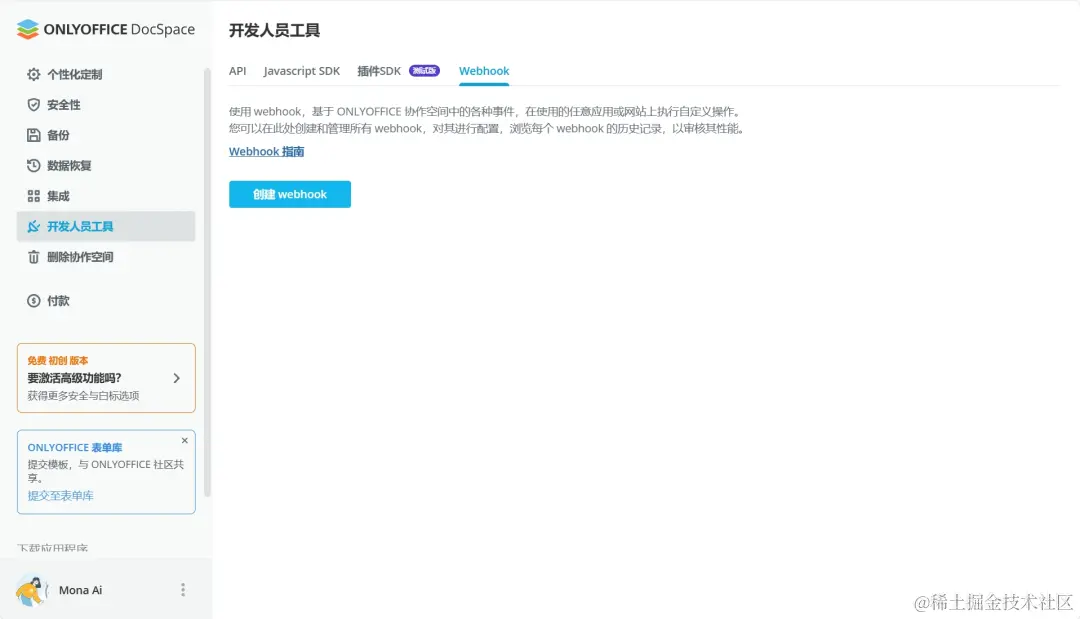Image resolution: width=1080 pixels, height=619 pixels.
Task: Click Mona Ai's avatar picture
Action: point(30,590)
